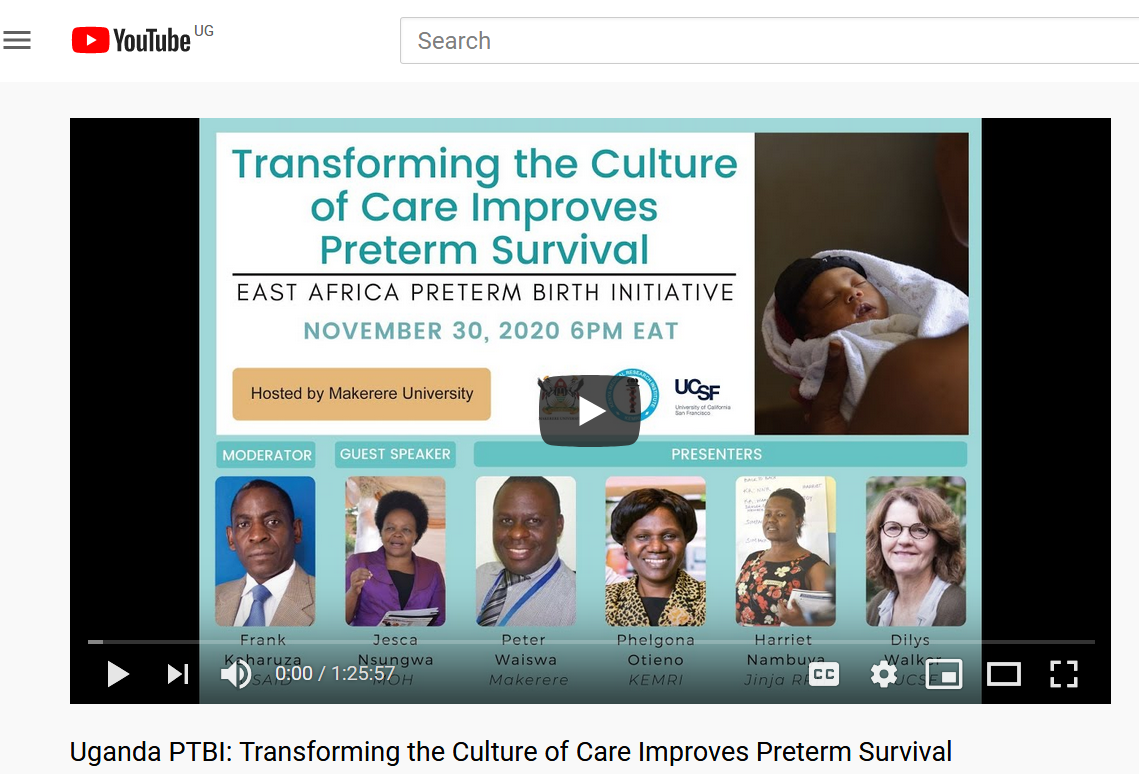The height and width of the screenshot is (774, 1139).
Task: Toggle closed captions on
Action: tap(824, 674)
